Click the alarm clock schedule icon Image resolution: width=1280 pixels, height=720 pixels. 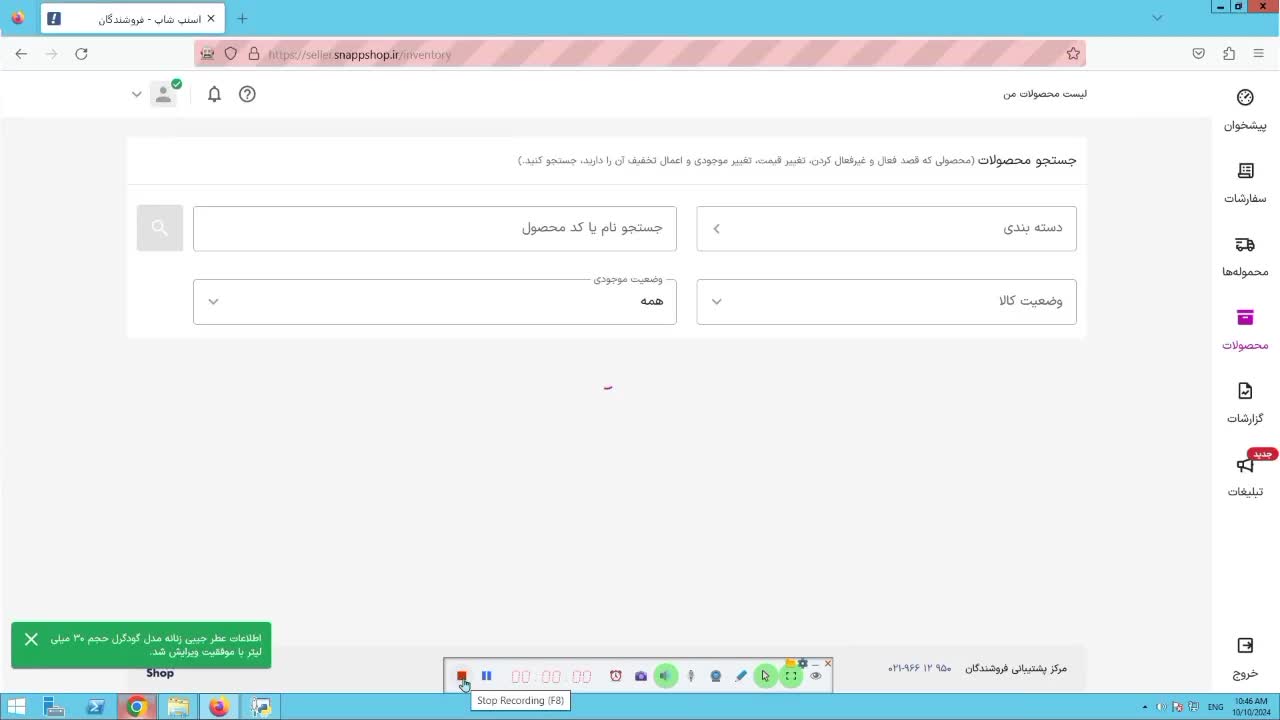(615, 676)
